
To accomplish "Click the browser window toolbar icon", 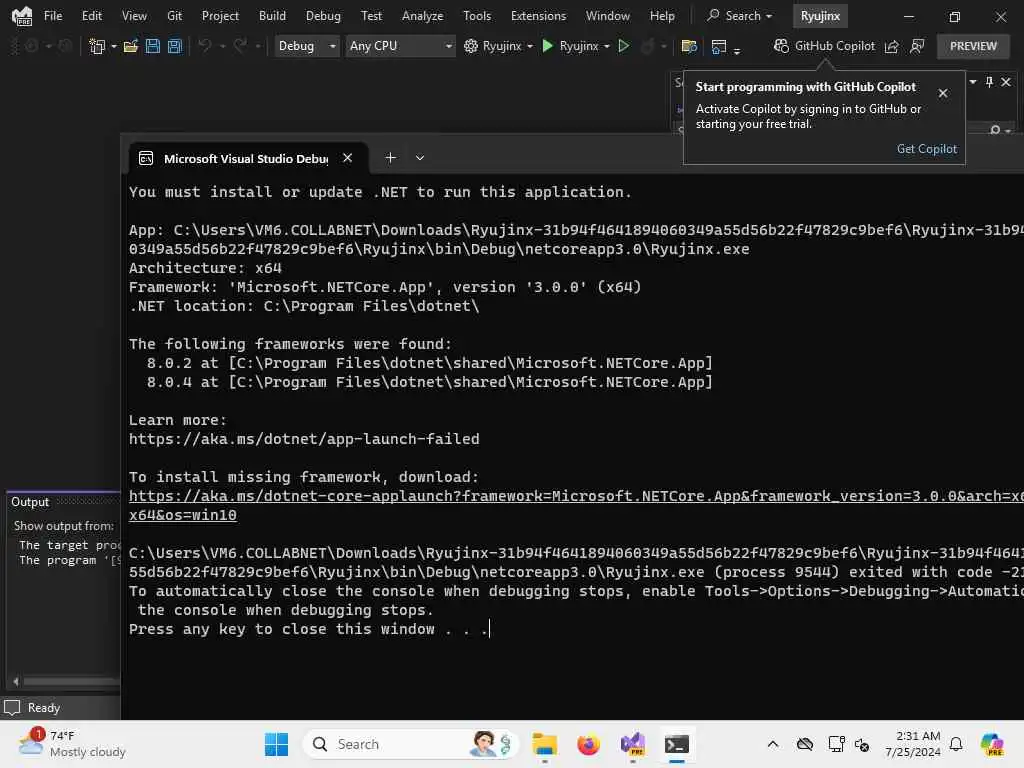I will point(718,46).
